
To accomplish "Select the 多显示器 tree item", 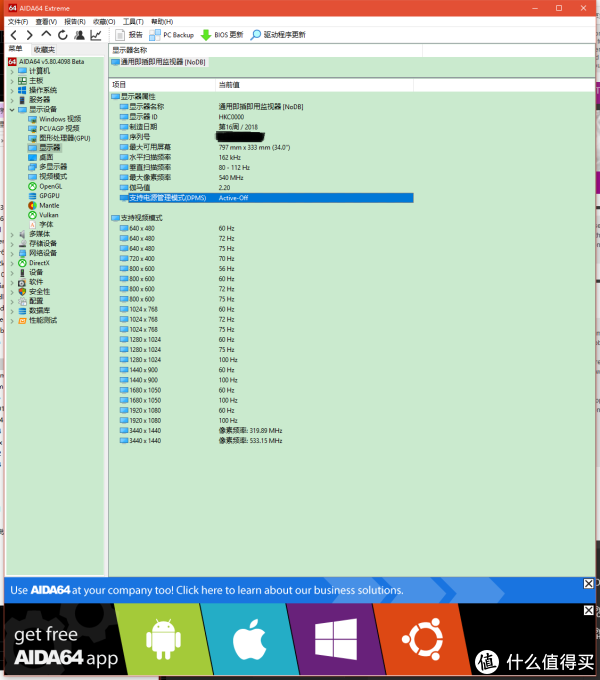I will click(x=48, y=167).
